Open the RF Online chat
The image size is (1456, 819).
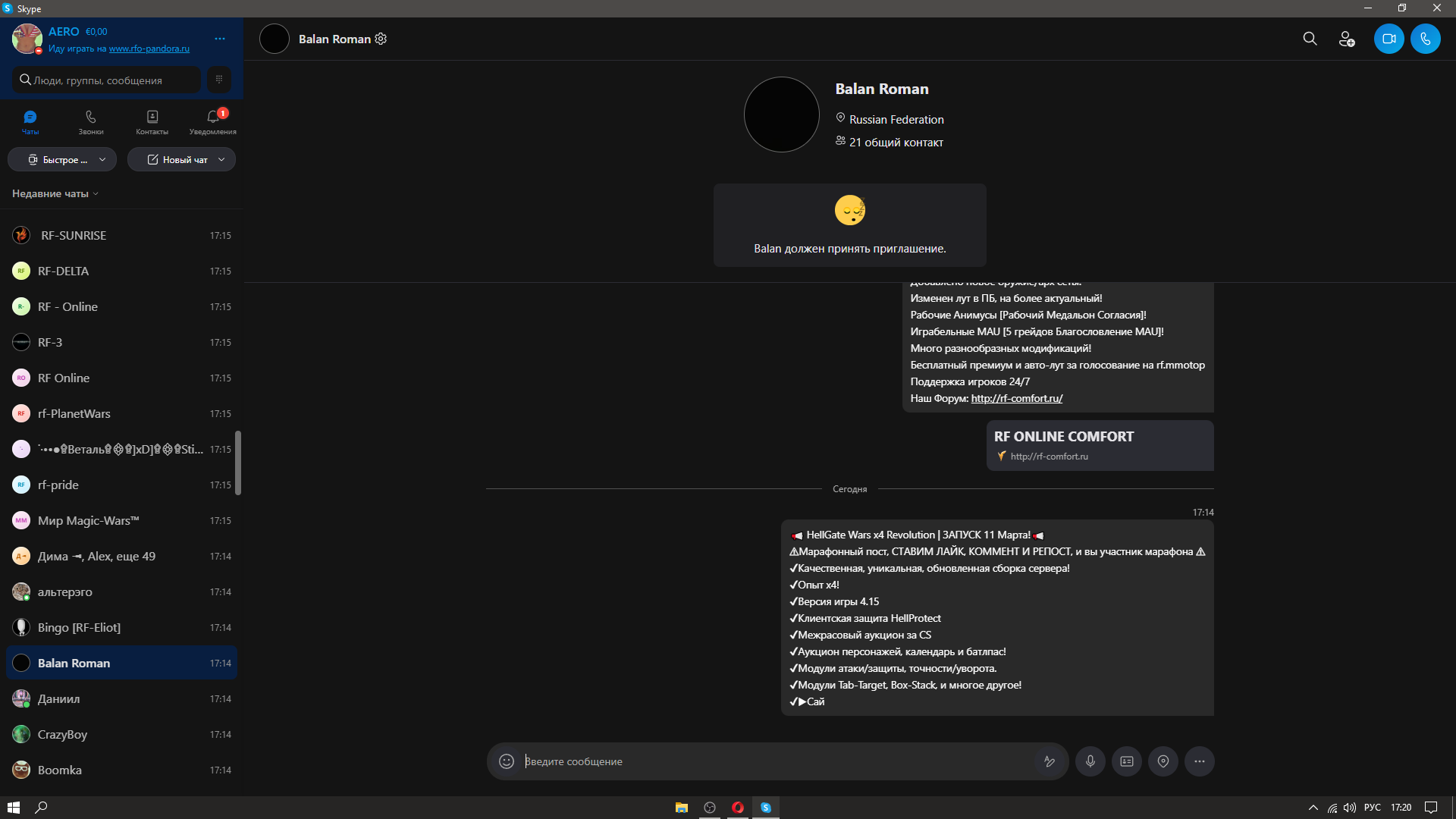pyautogui.click(x=121, y=378)
